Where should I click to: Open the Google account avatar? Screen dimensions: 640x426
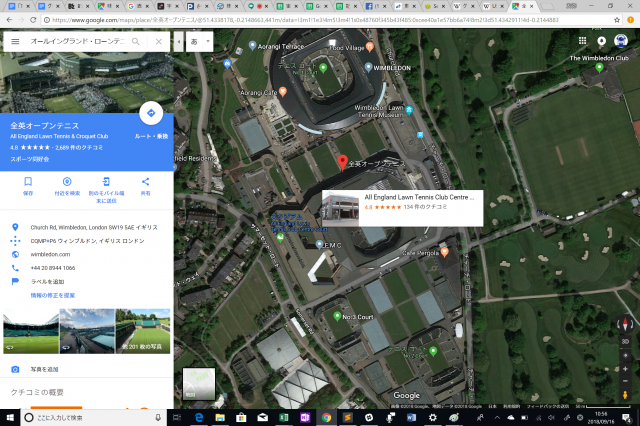(621, 41)
